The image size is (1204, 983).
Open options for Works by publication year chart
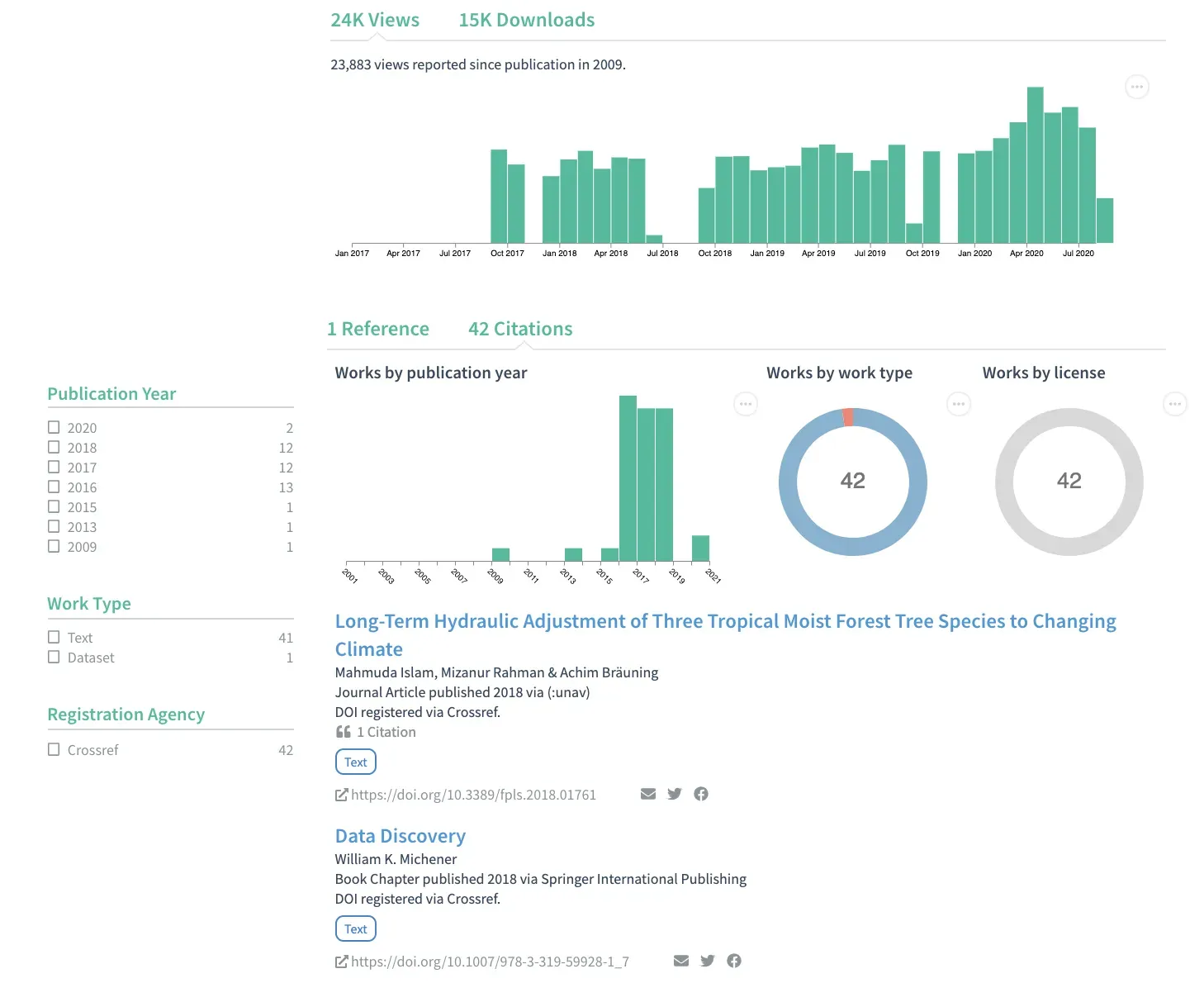(745, 404)
